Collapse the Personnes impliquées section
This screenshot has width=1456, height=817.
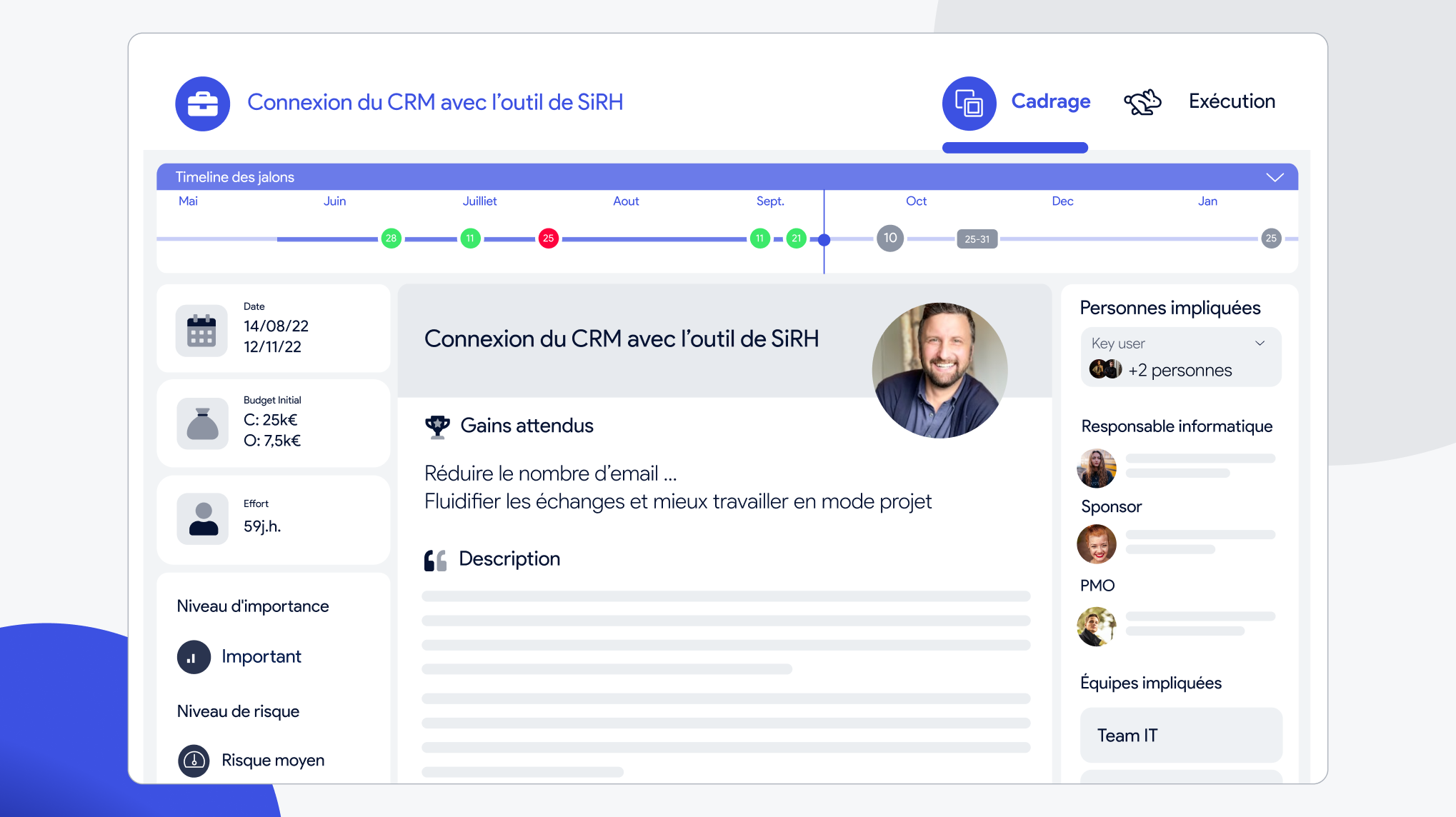point(1260,343)
